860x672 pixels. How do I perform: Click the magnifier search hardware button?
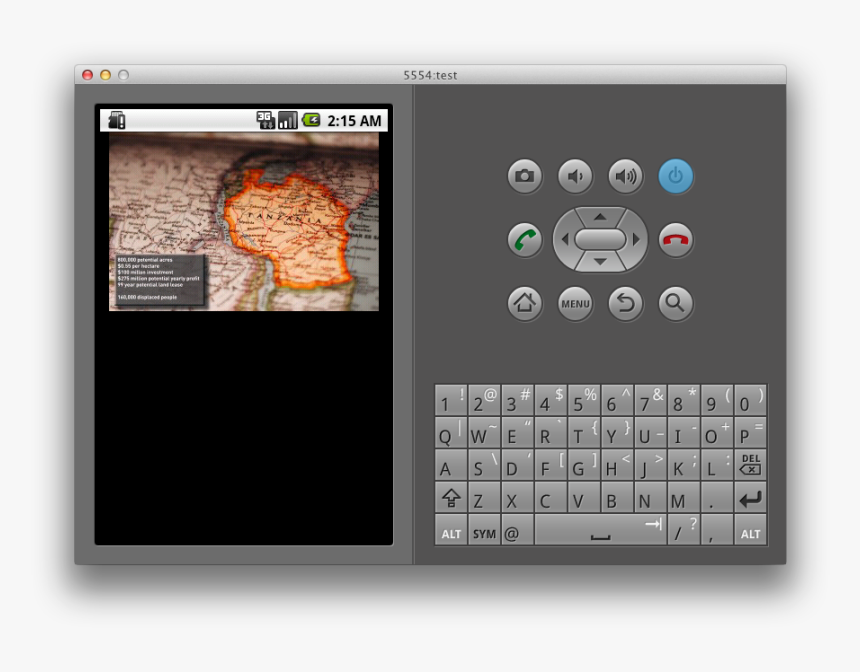(676, 303)
